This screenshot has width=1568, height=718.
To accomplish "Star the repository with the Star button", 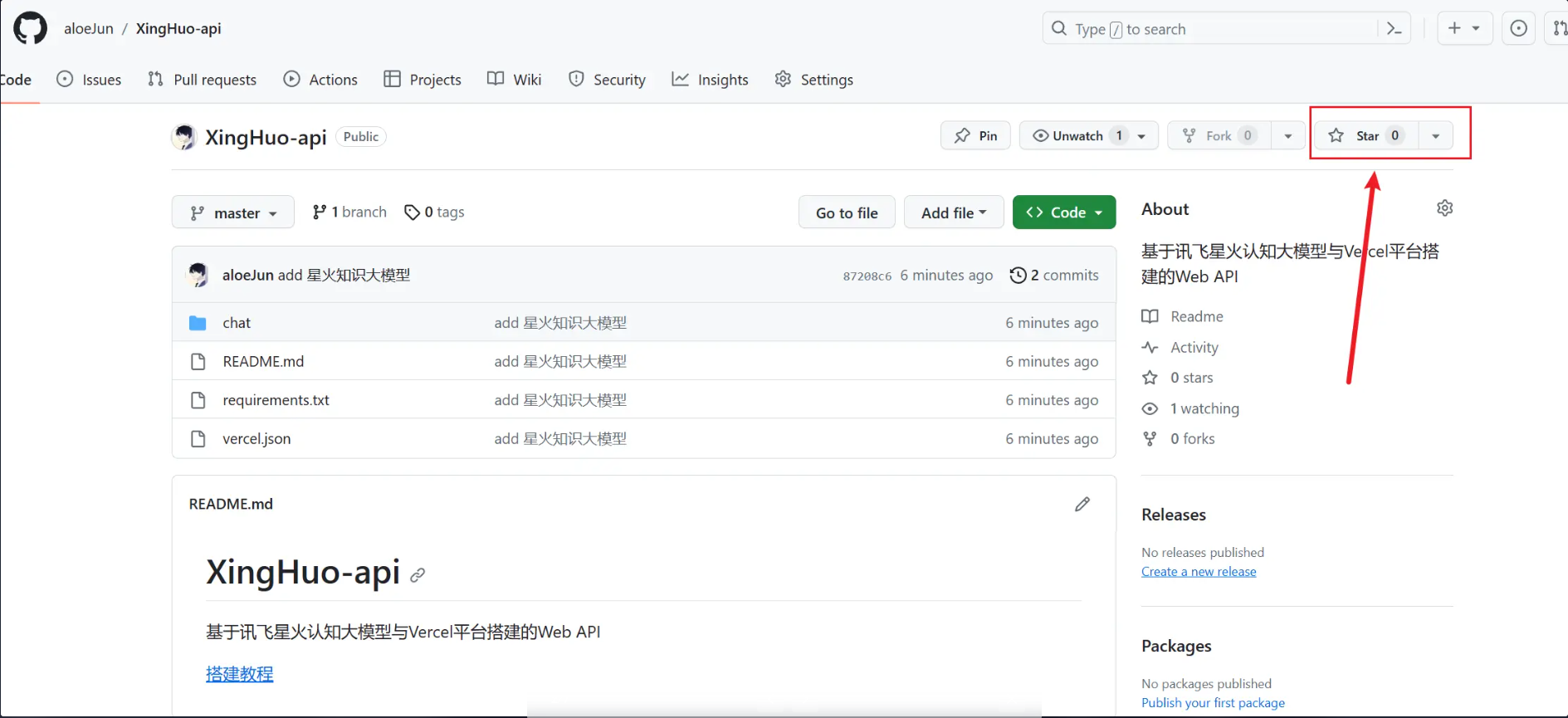I will 1366,135.
